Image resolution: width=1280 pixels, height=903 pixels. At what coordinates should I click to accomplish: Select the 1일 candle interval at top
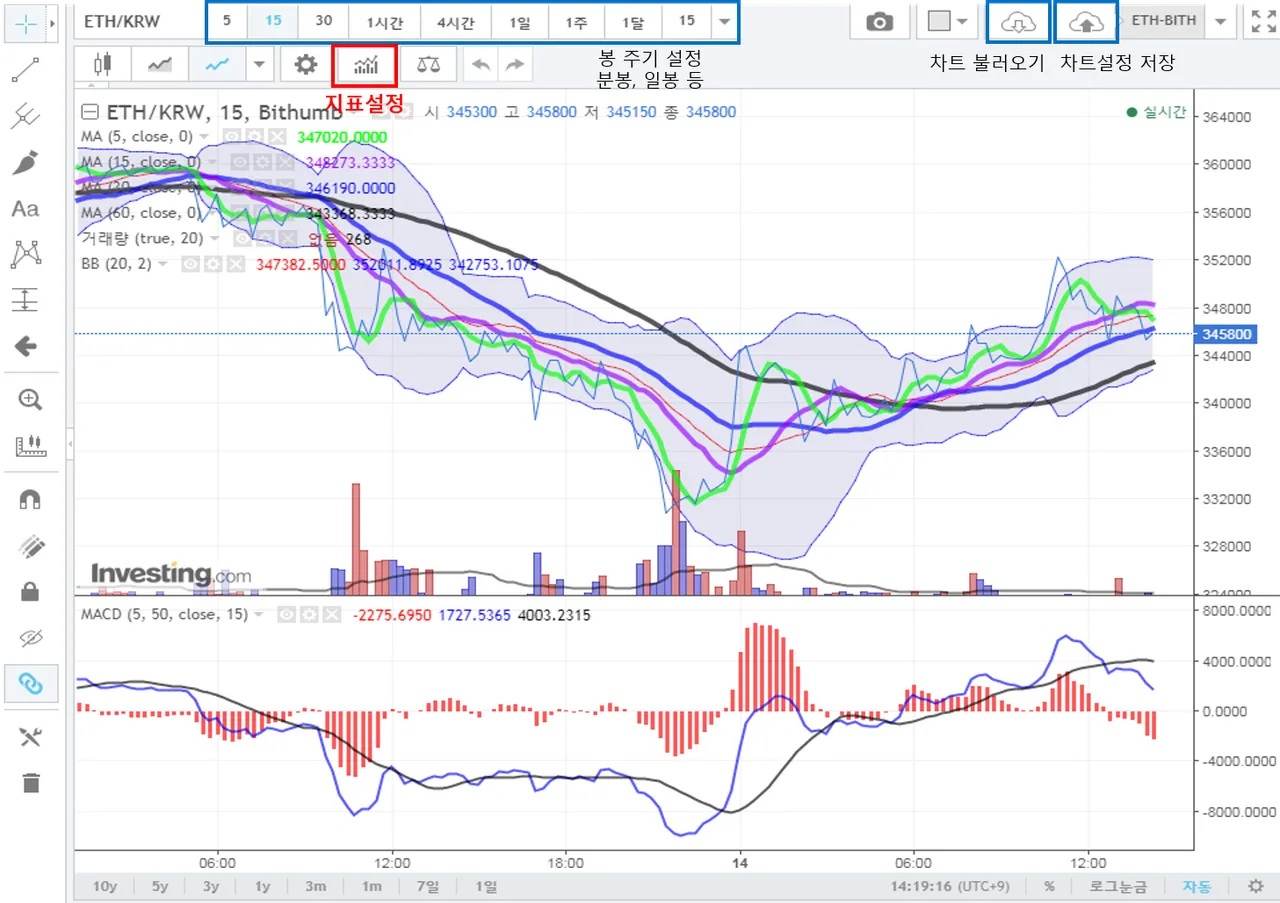coord(520,22)
